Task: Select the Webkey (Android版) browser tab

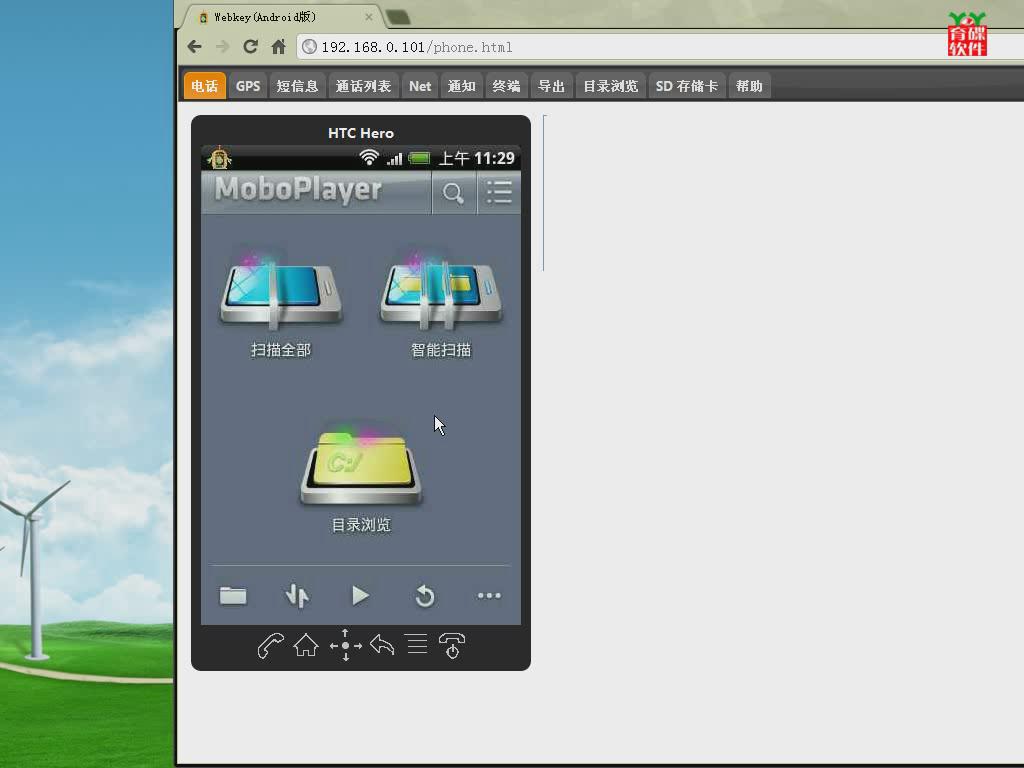Action: (x=281, y=17)
